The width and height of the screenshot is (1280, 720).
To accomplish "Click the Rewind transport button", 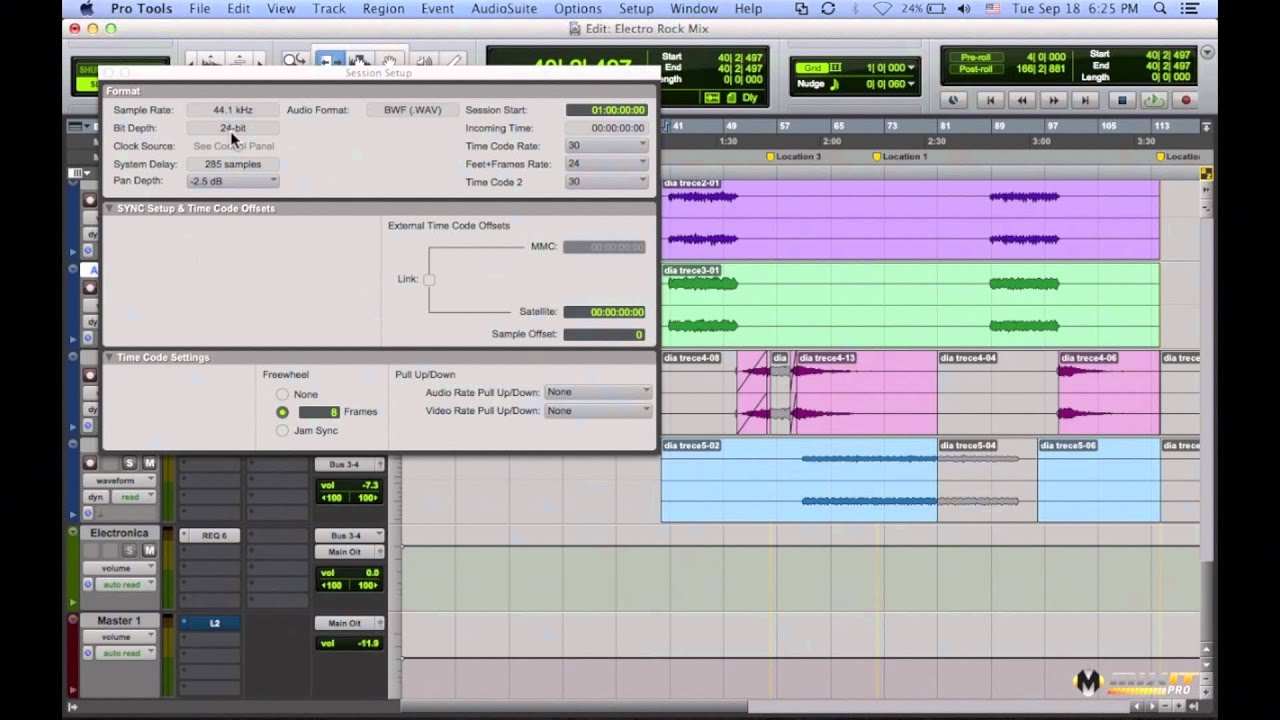I will point(1022,100).
